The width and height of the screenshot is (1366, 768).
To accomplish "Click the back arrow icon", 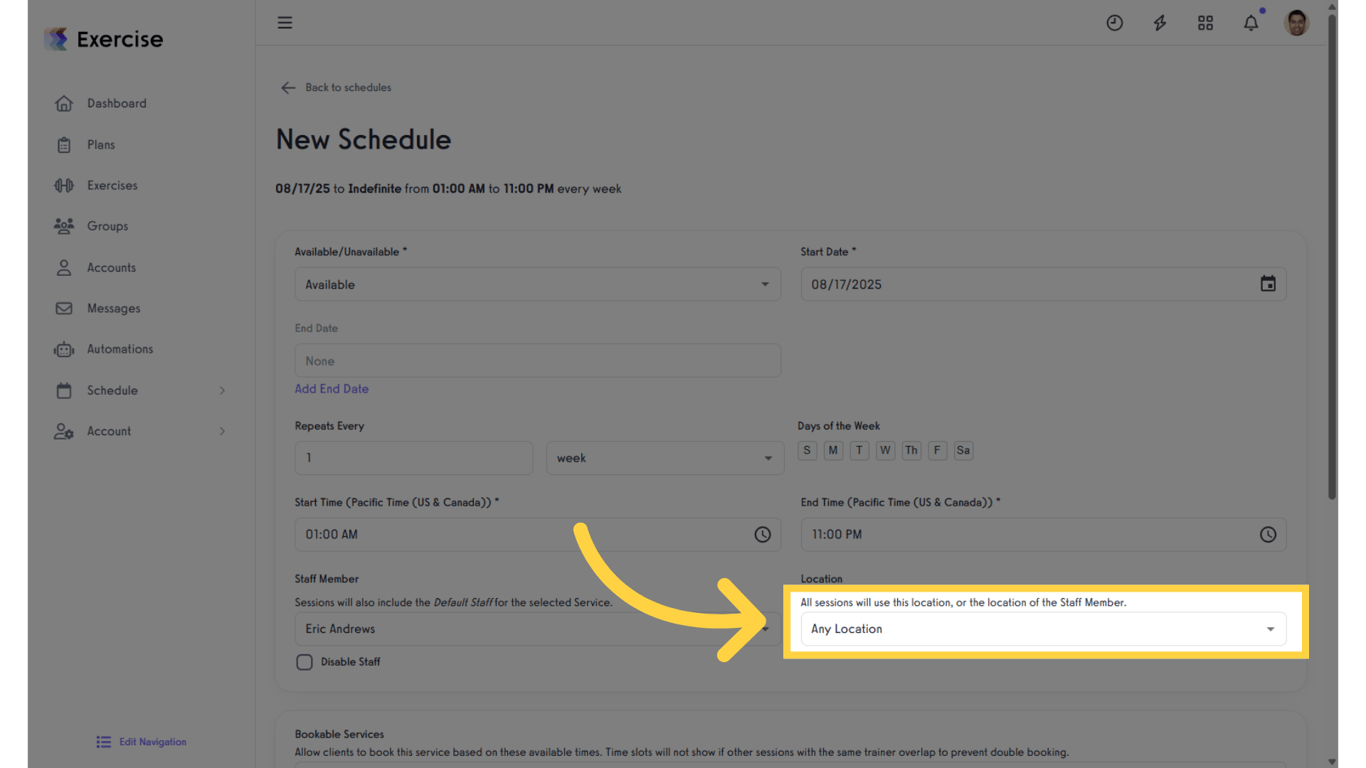I will [x=288, y=88].
